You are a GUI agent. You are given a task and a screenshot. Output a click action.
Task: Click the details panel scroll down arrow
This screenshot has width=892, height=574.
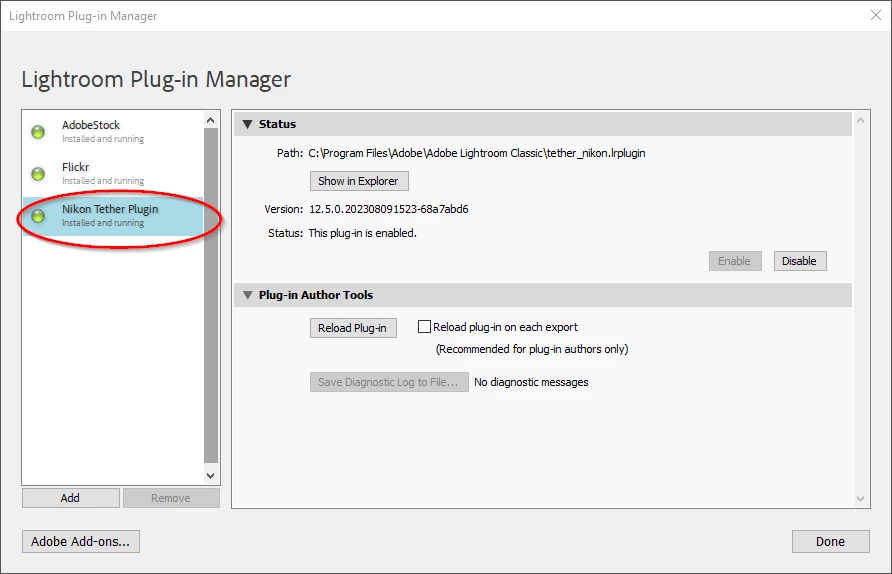coord(860,499)
